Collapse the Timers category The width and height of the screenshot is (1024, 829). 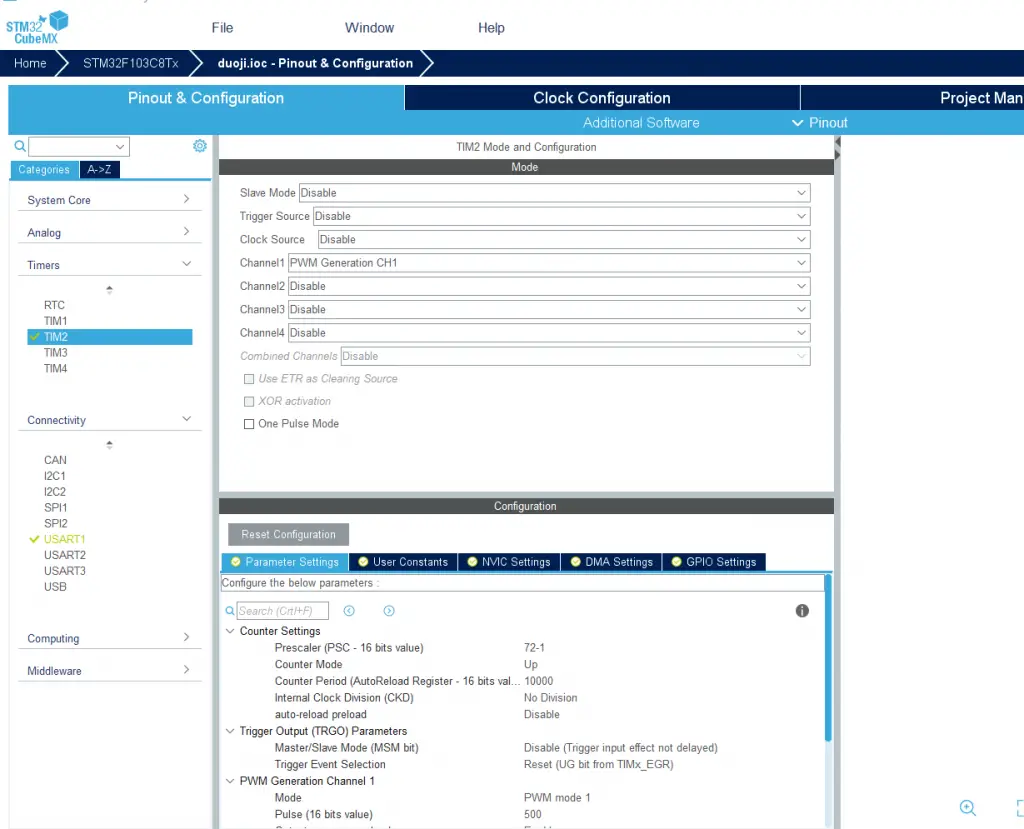click(110, 265)
